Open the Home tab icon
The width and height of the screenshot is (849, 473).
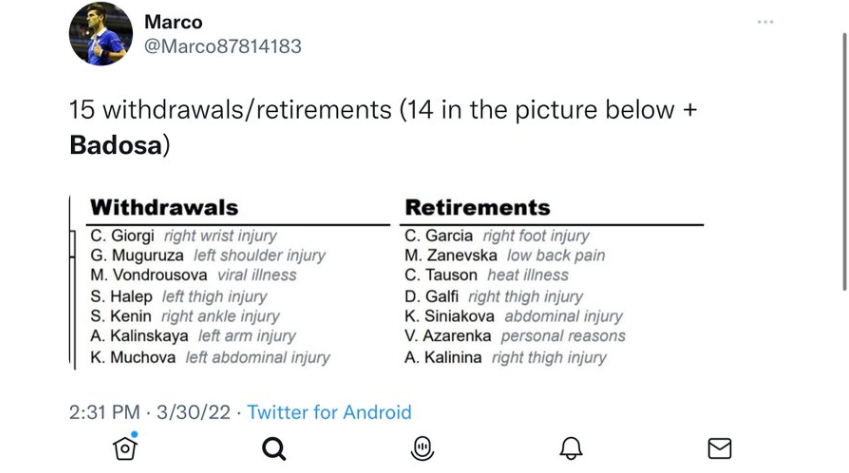click(125, 448)
